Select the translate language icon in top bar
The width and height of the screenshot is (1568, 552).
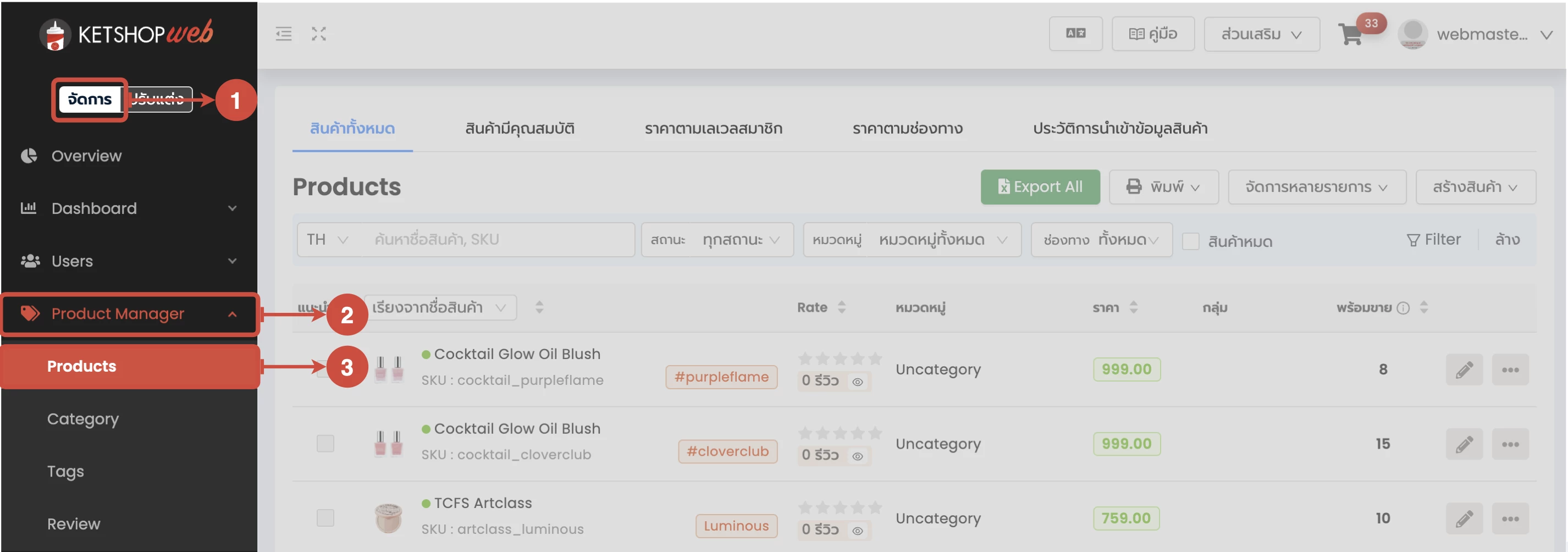1075,34
